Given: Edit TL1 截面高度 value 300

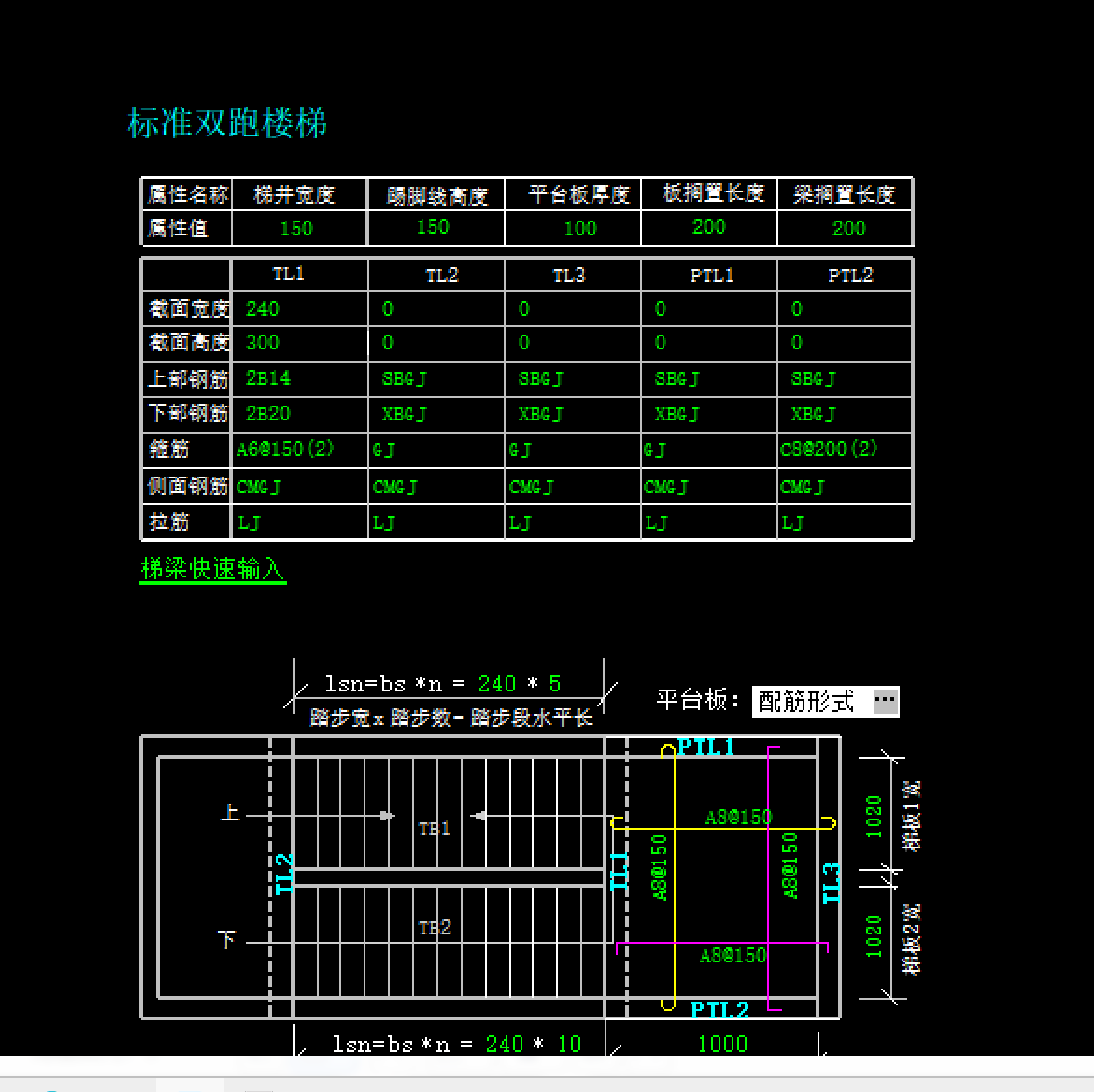Looking at the screenshot, I should pos(262,342).
